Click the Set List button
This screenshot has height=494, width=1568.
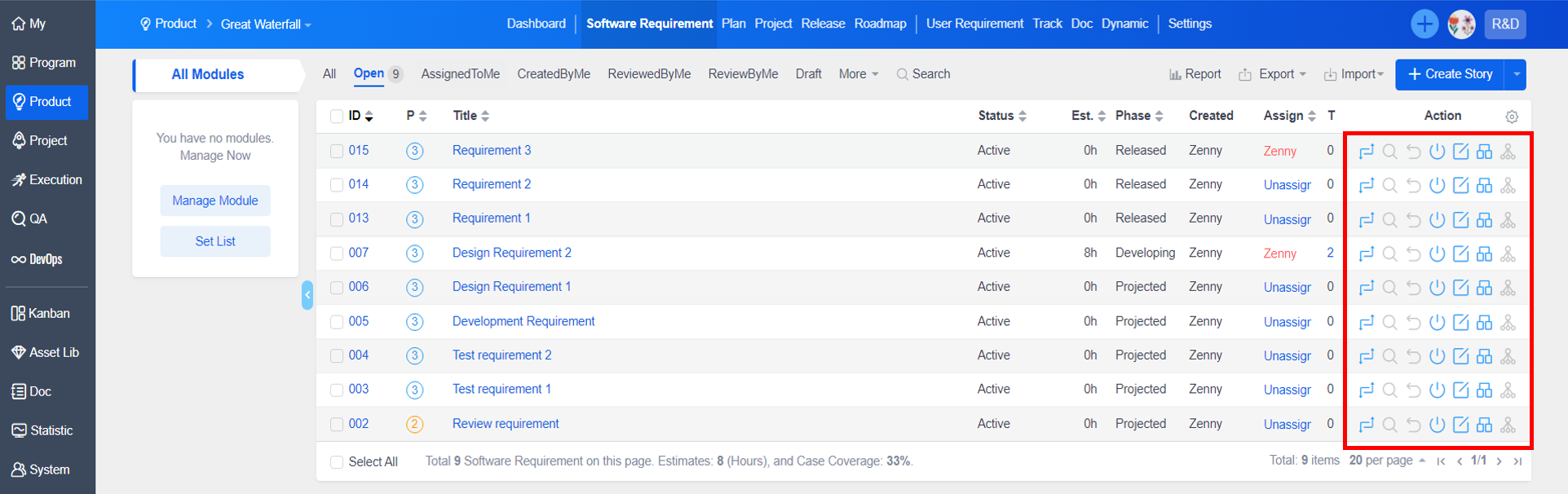tap(215, 241)
